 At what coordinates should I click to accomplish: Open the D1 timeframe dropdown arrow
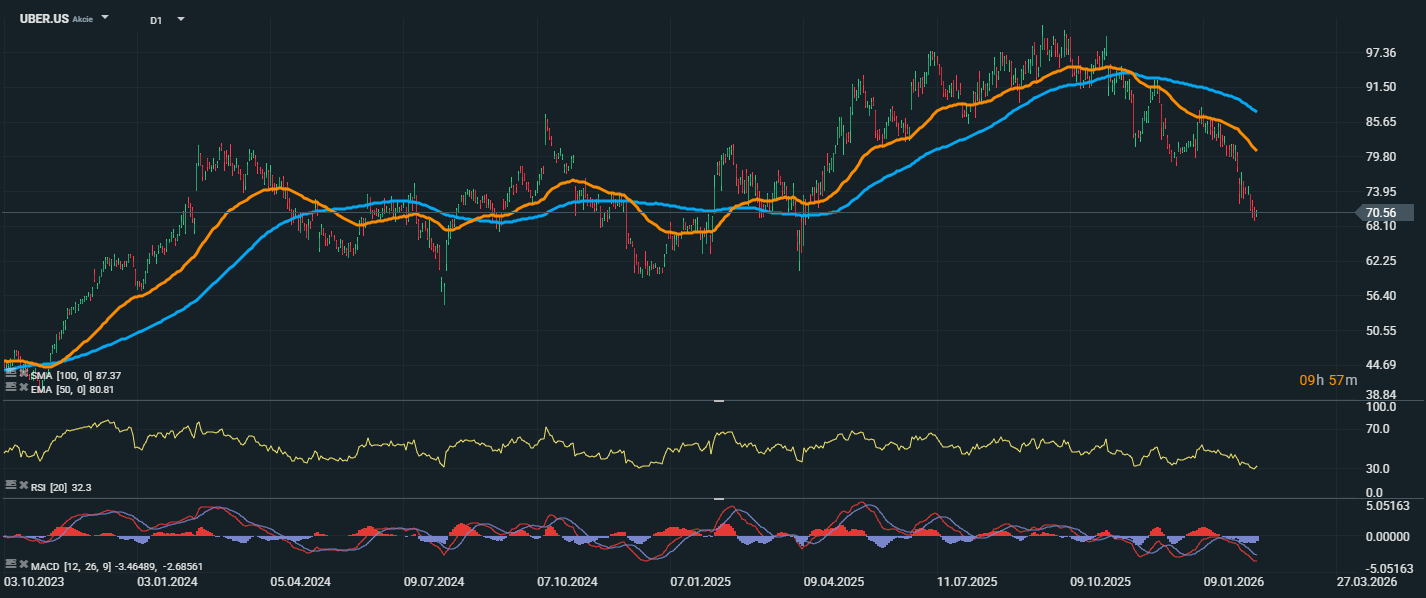pyautogui.click(x=180, y=19)
